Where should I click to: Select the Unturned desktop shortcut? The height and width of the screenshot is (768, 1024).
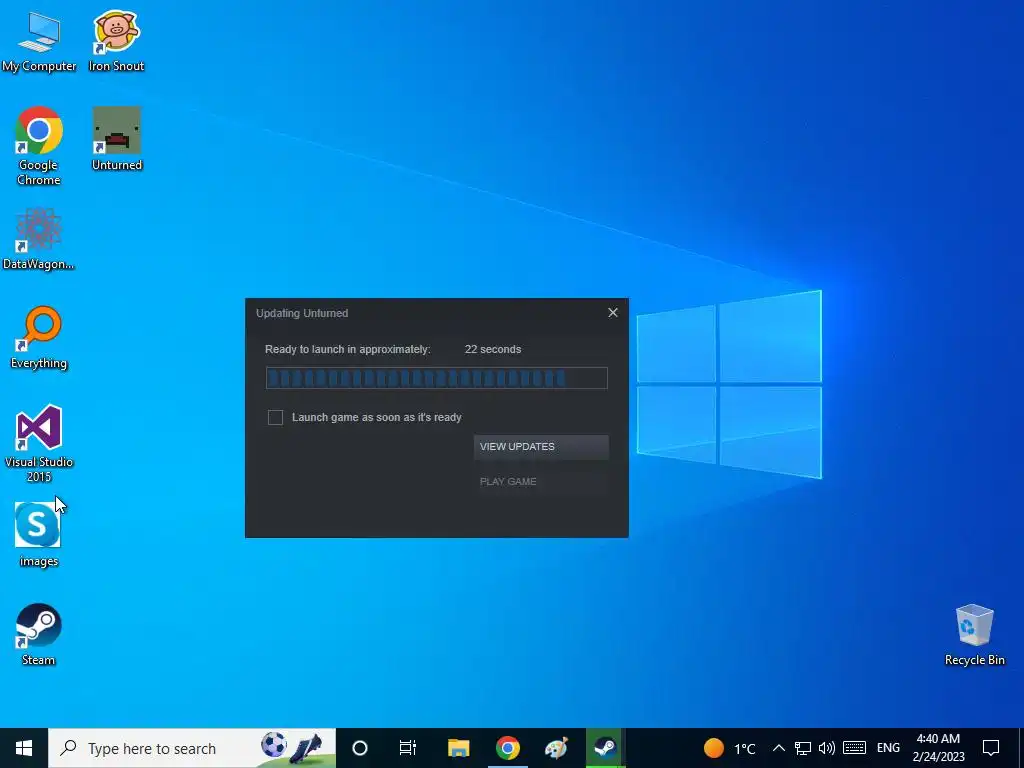click(117, 139)
